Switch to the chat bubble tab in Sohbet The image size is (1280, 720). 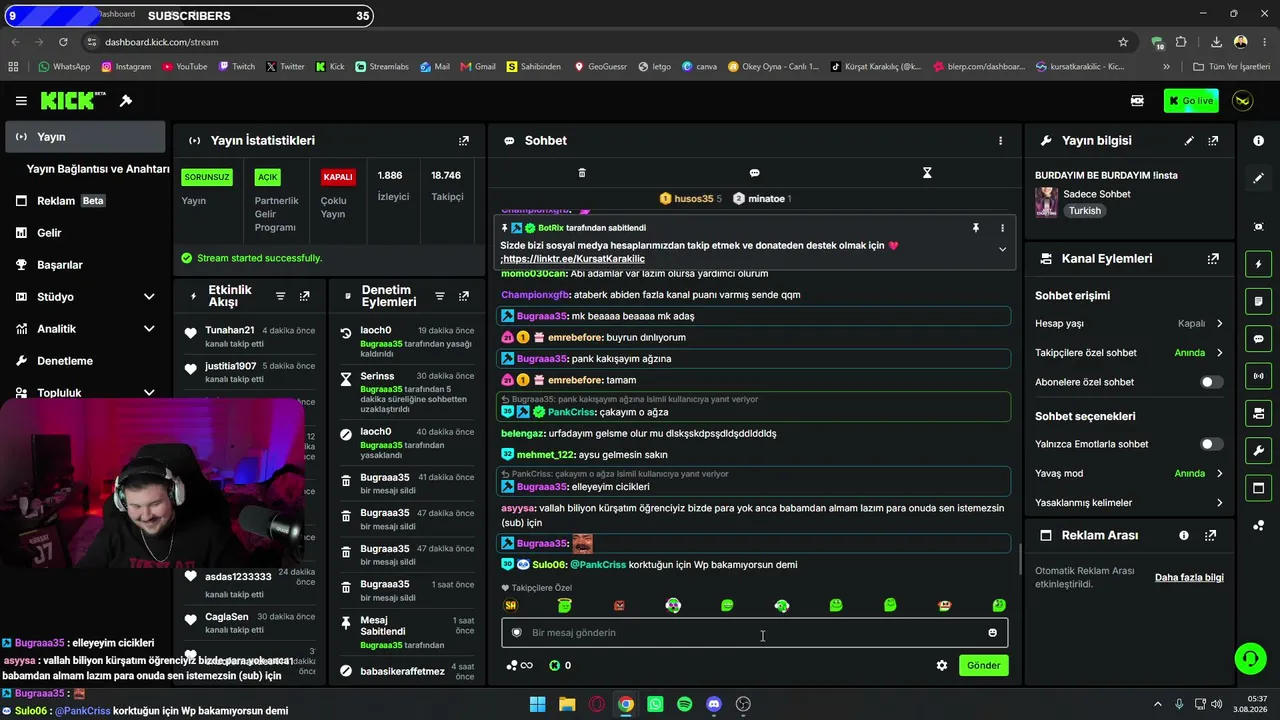click(754, 173)
